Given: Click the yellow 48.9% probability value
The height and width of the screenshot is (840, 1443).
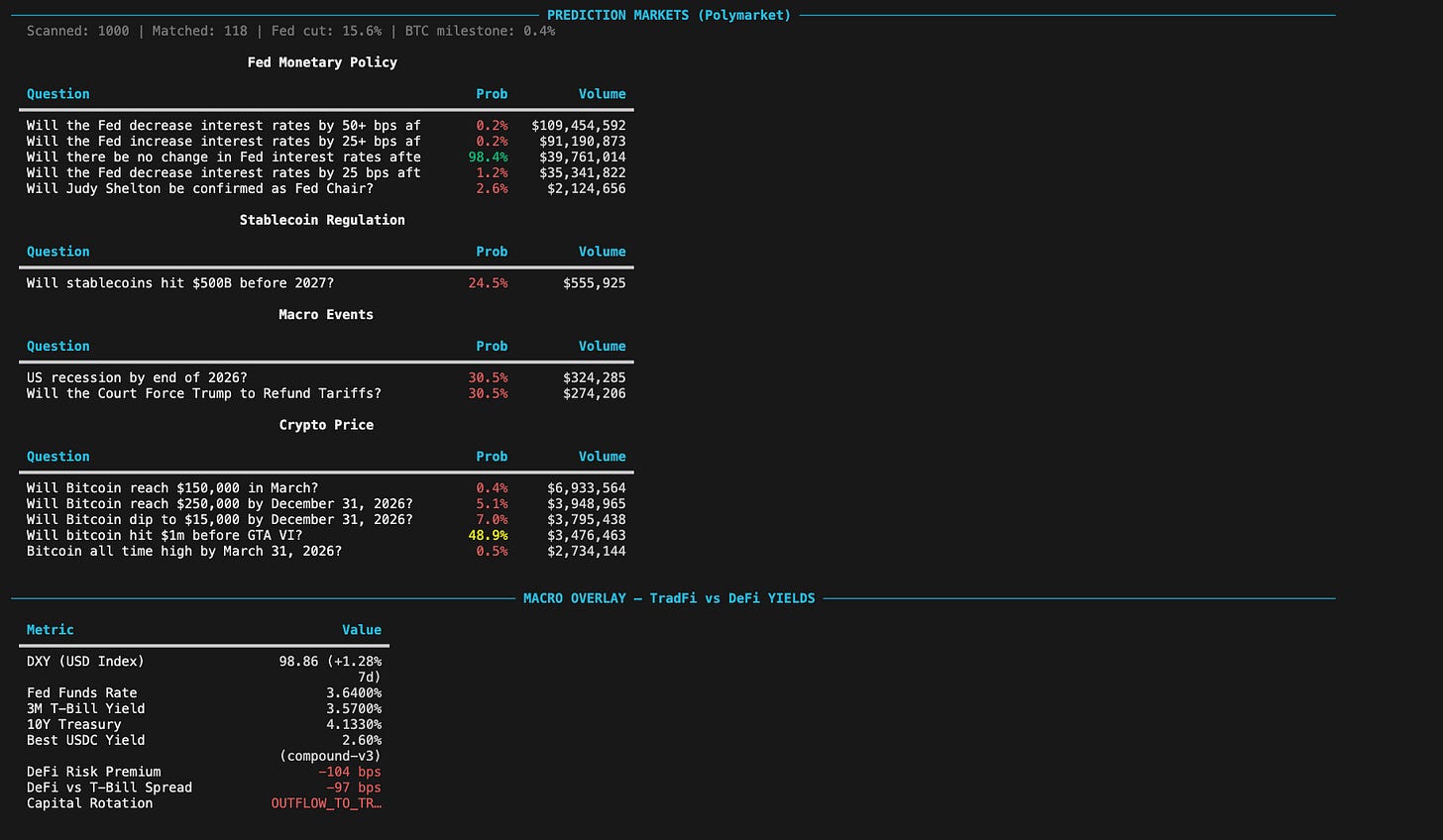Looking at the screenshot, I should point(488,536).
